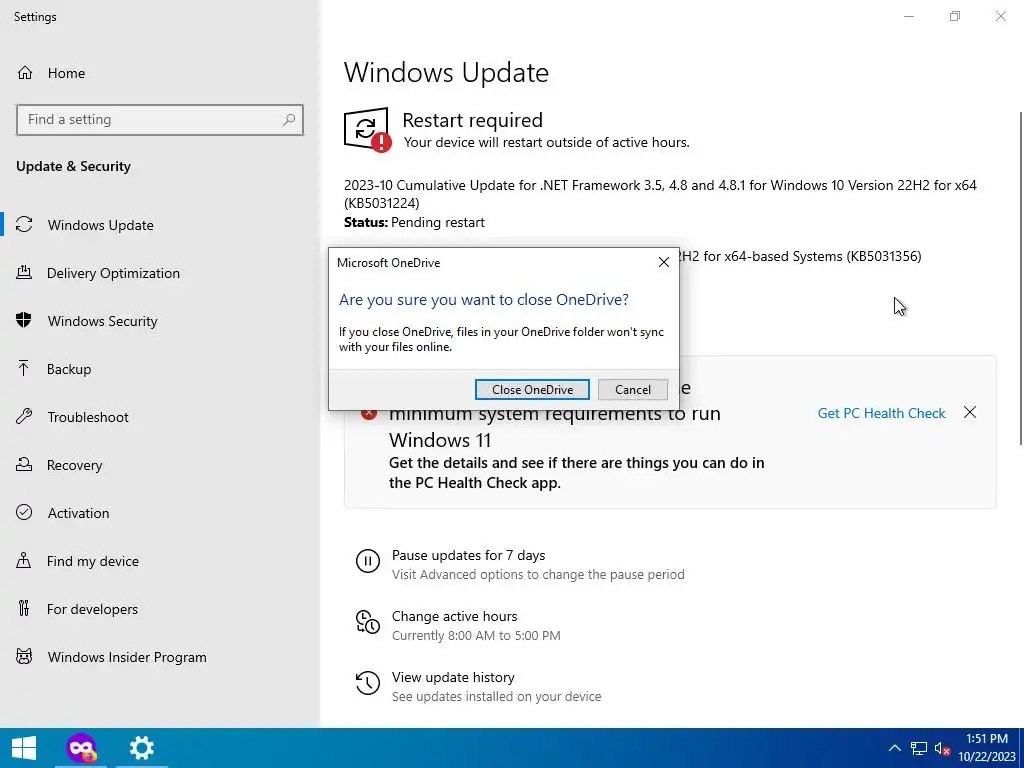Click the network icon in system tray
The width and height of the screenshot is (1024, 768).
coord(919,748)
